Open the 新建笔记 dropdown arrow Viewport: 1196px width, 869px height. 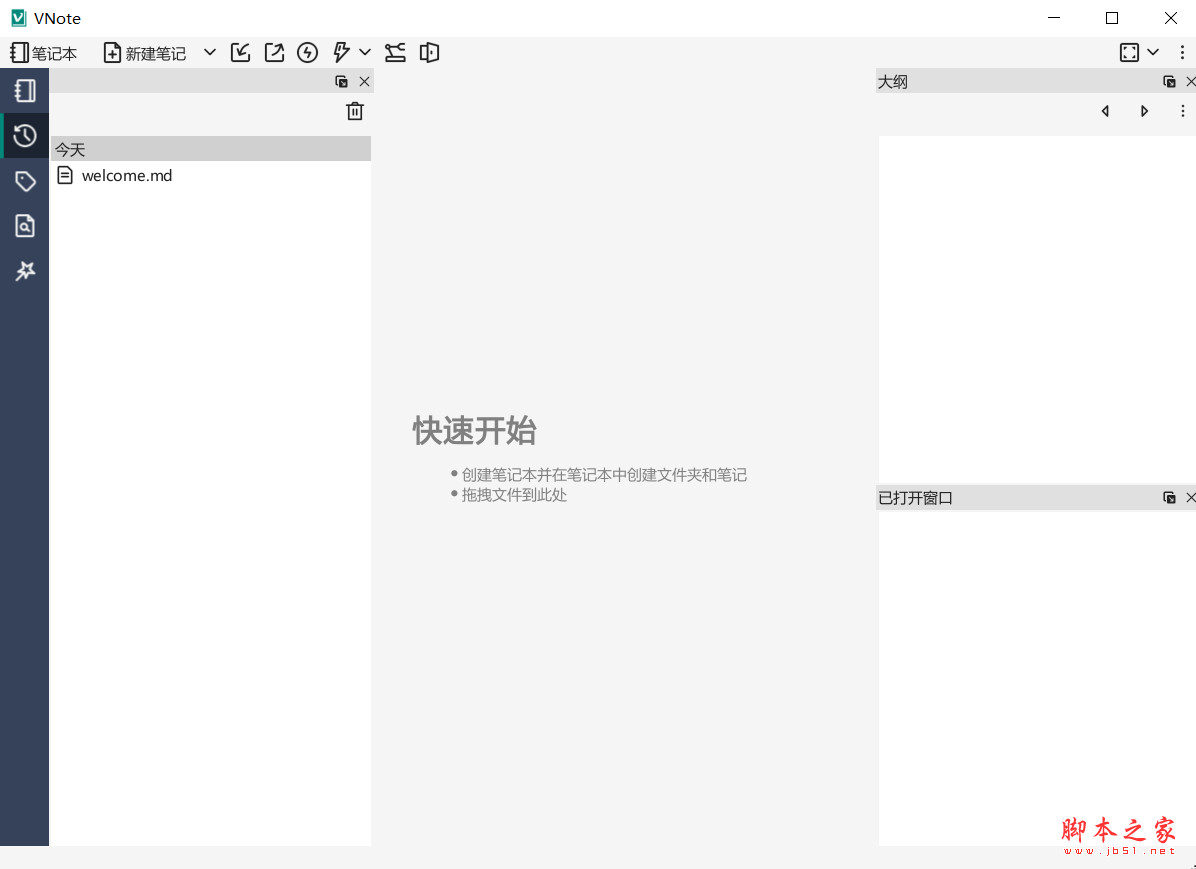pyautogui.click(x=208, y=52)
